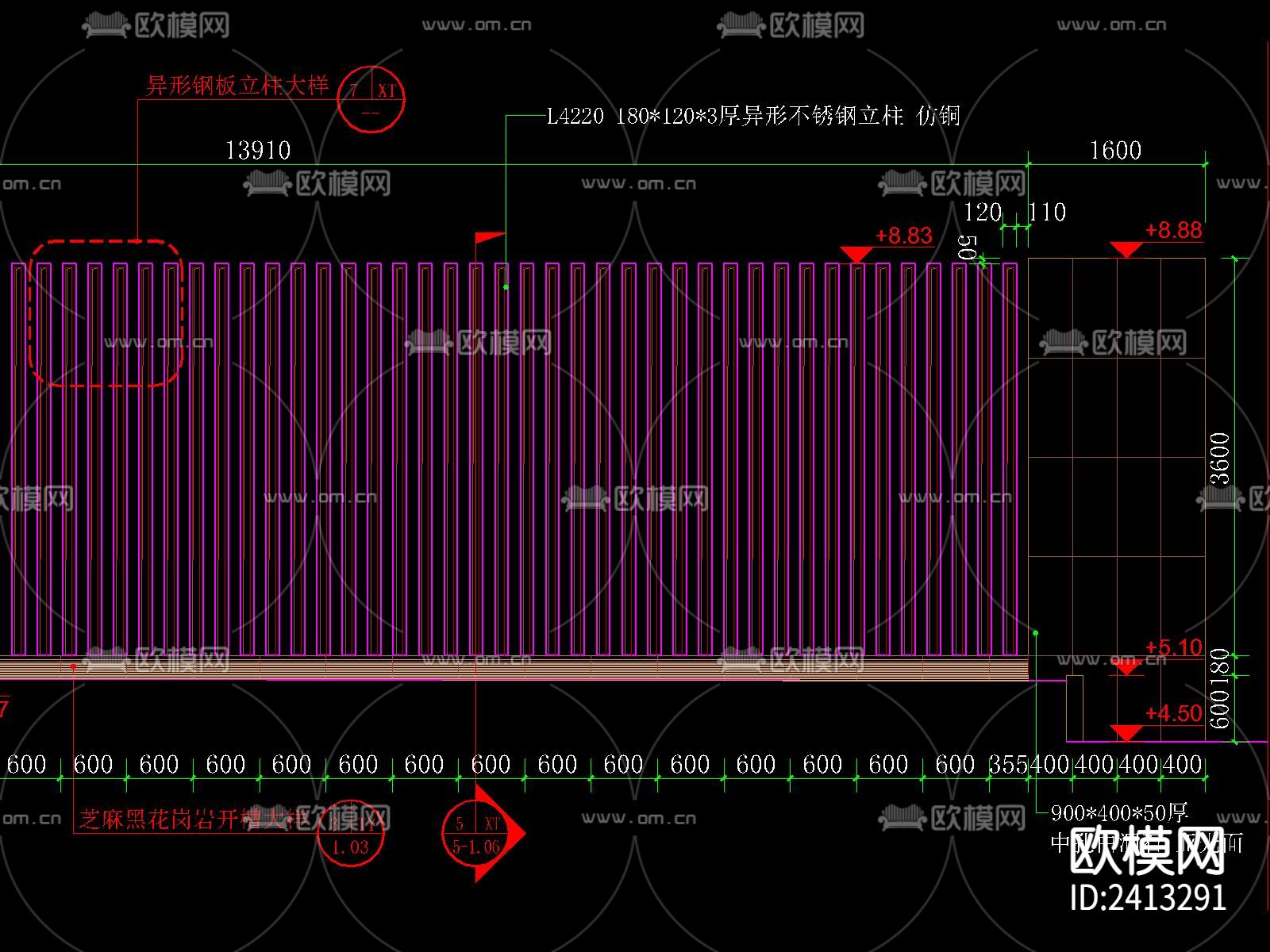This screenshot has width=1270, height=952.
Task: Select the +8.83 elevation text
Action: [903, 236]
